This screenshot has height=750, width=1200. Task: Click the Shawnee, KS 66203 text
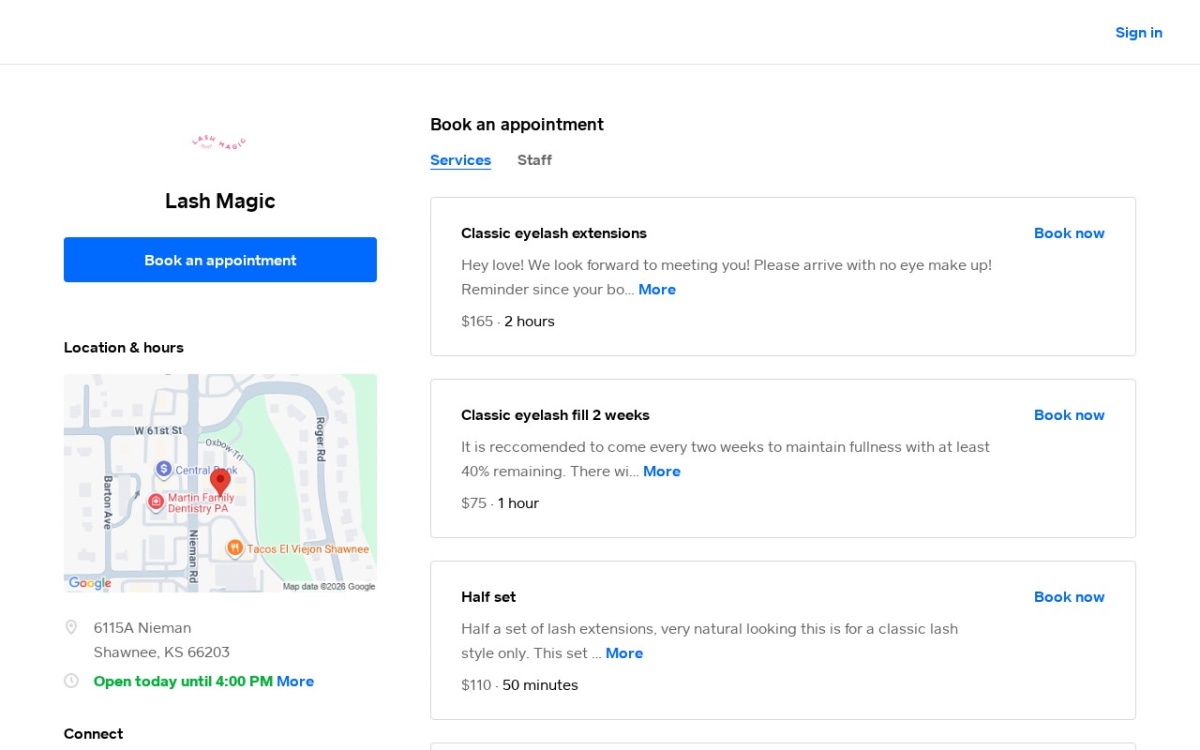(x=162, y=652)
